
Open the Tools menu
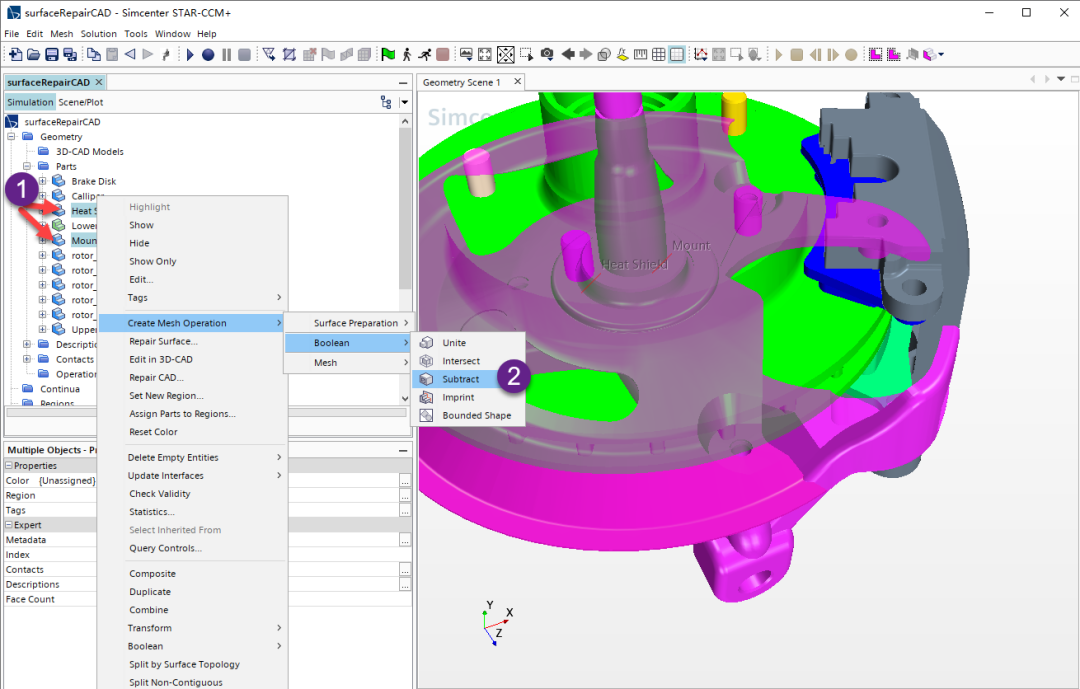click(x=136, y=34)
